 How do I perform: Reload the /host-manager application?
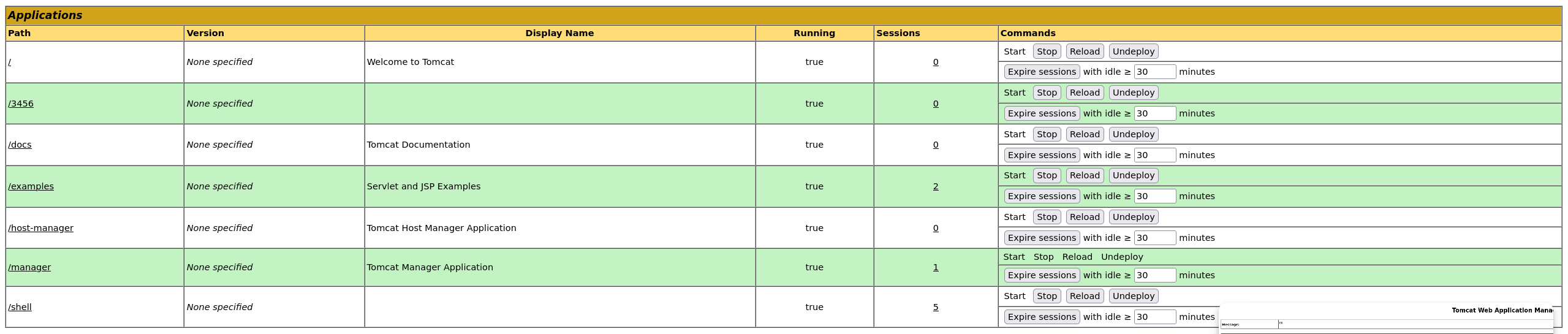[x=1085, y=217]
